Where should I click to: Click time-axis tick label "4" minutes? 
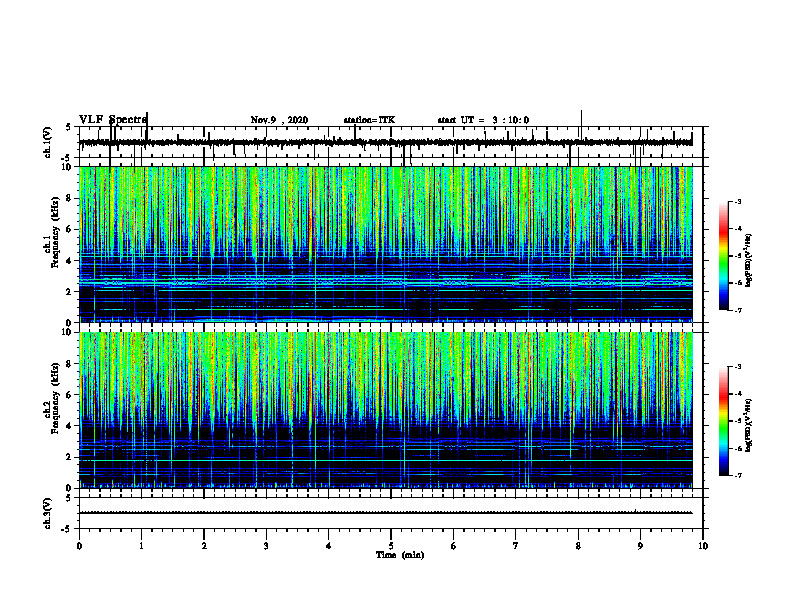click(x=329, y=546)
